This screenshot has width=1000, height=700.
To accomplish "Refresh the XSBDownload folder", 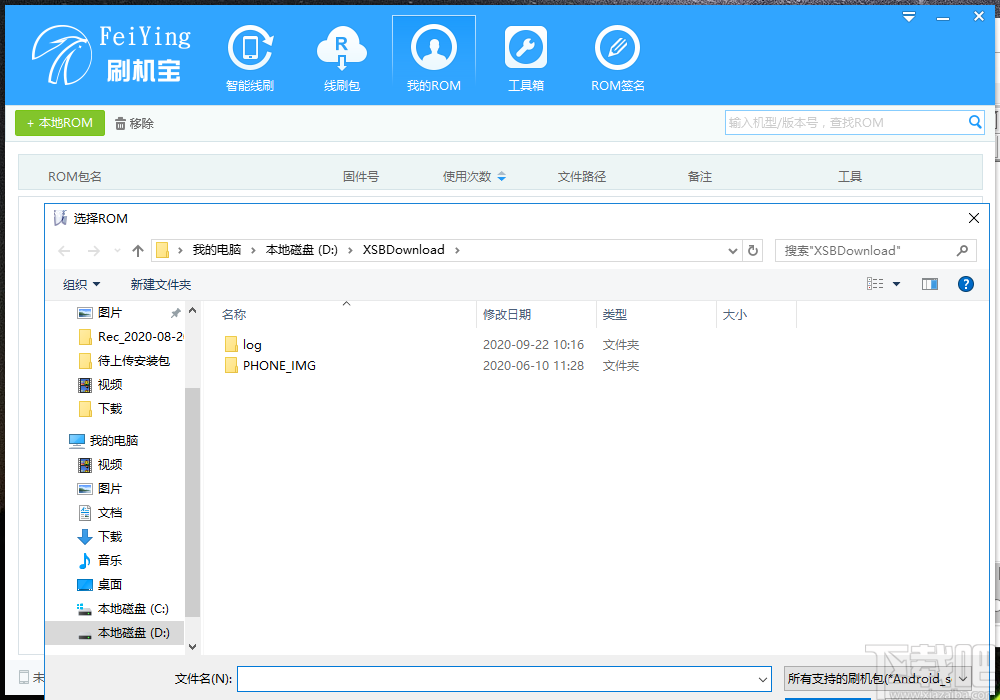I will point(753,251).
